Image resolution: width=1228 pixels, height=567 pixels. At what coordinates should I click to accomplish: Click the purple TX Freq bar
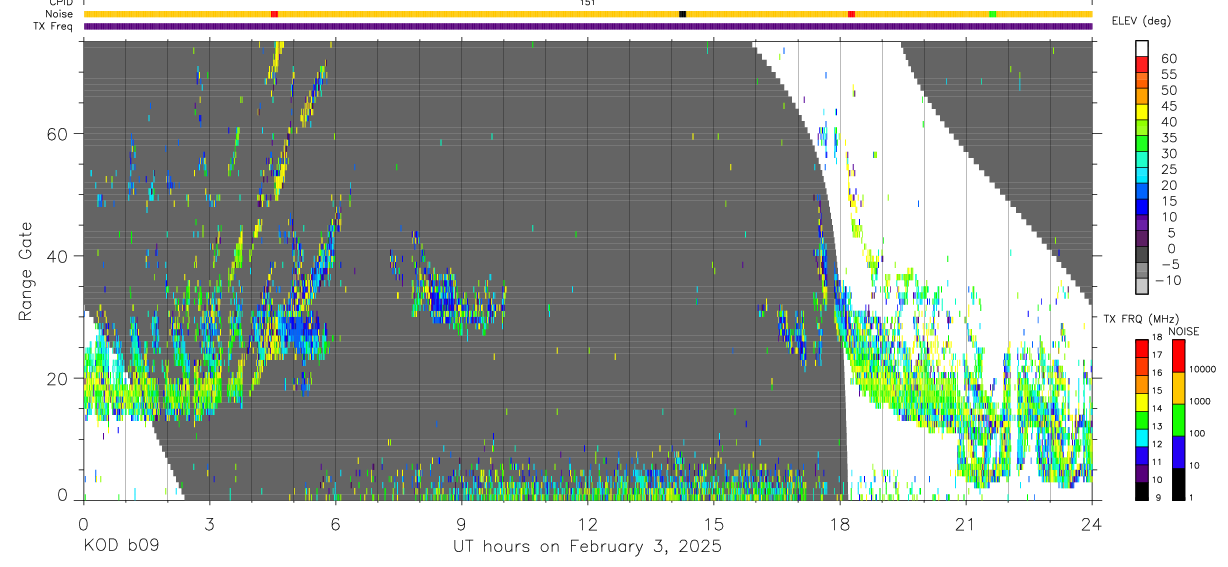point(588,26)
